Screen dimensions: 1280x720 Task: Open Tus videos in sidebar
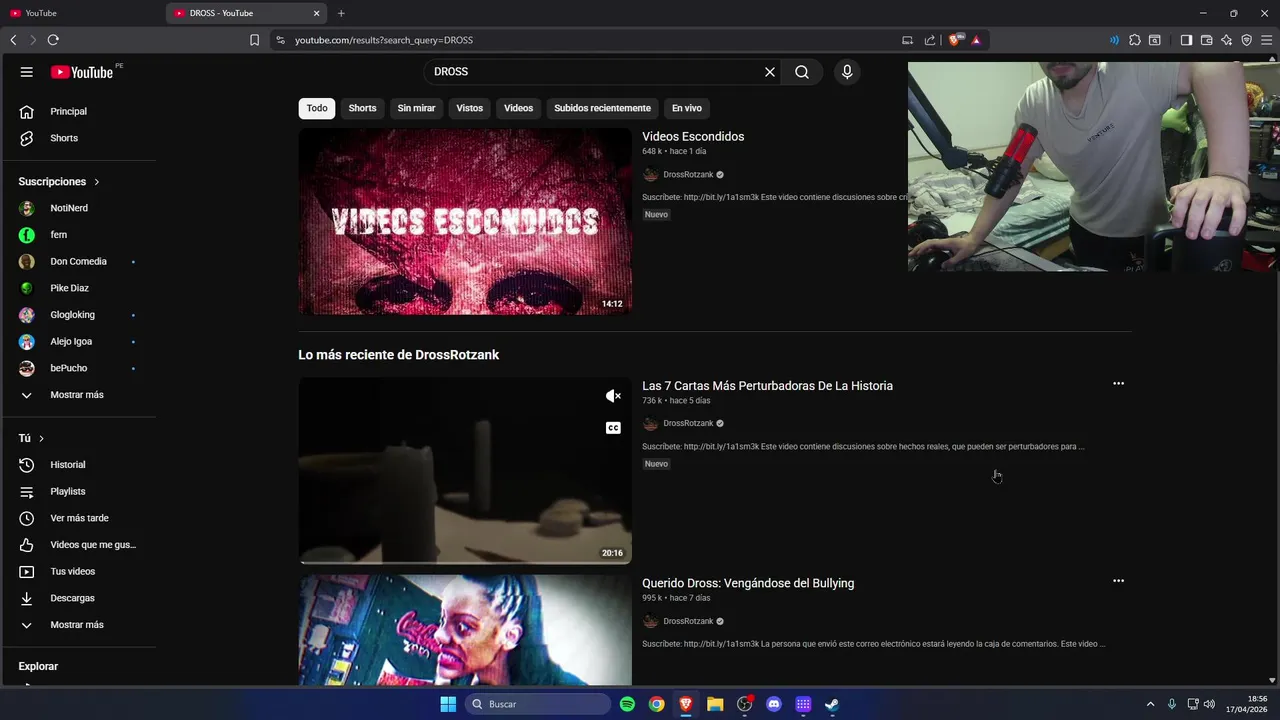78,572
